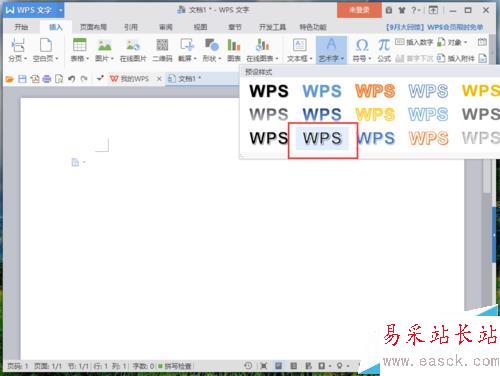The width and height of the screenshot is (500, 376).
Task: Close the 我的WPS tab
Action: pyautogui.click(x=159, y=79)
